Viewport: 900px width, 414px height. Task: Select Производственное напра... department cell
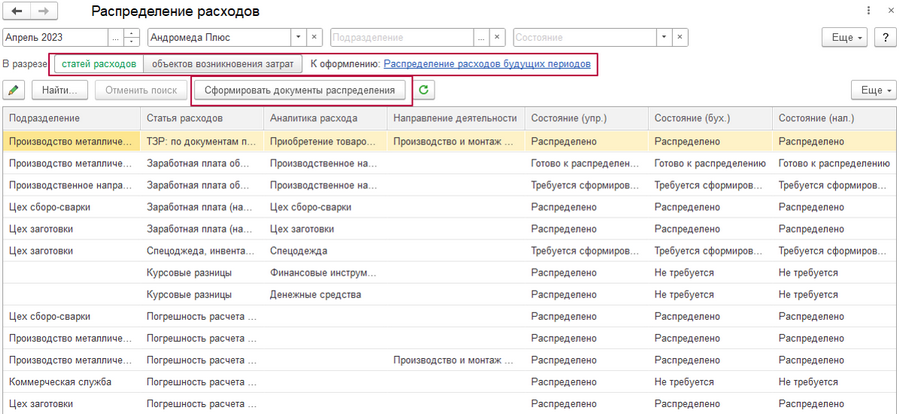pyautogui.click(x=72, y=185)
